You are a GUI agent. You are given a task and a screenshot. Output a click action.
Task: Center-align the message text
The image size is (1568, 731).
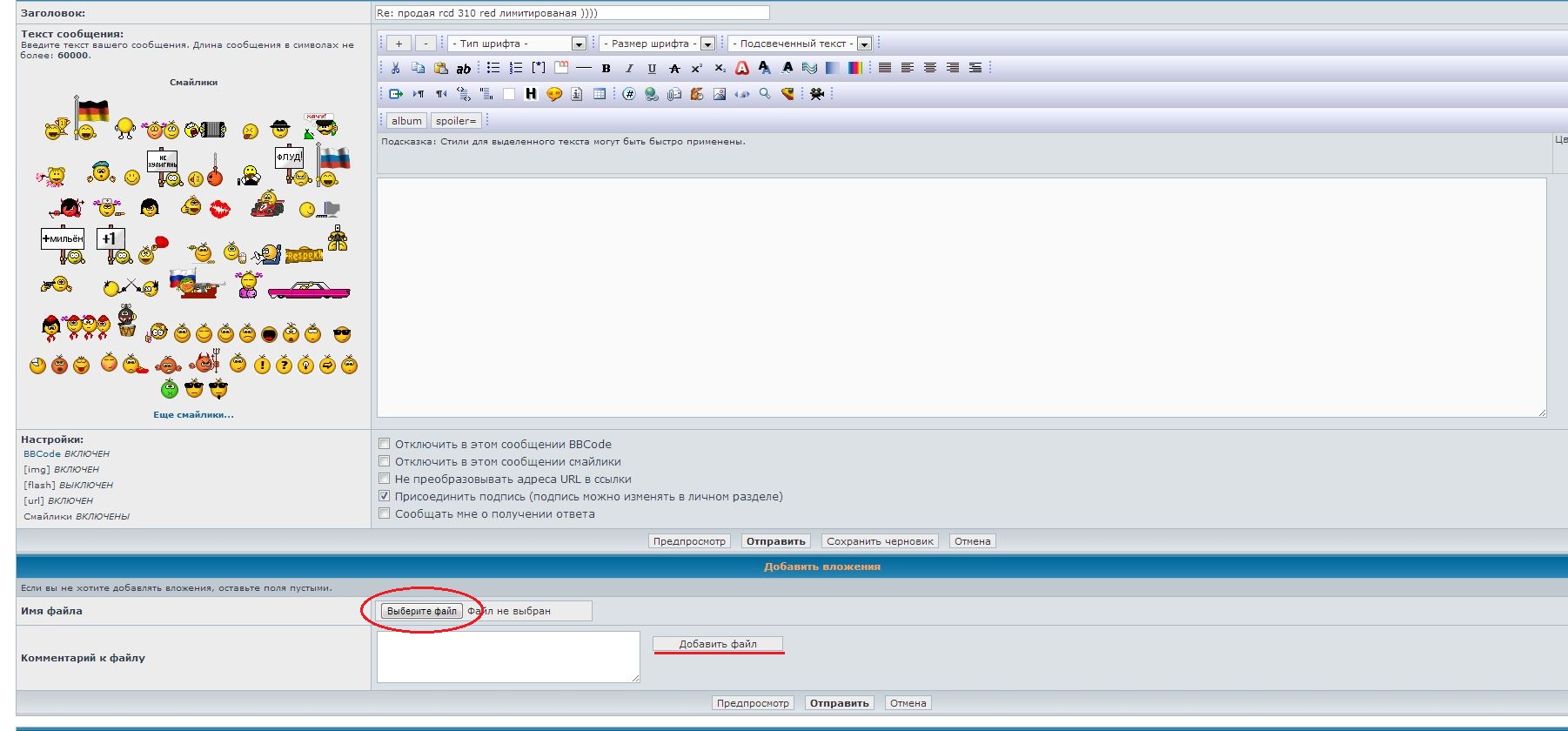pos(930,68)
